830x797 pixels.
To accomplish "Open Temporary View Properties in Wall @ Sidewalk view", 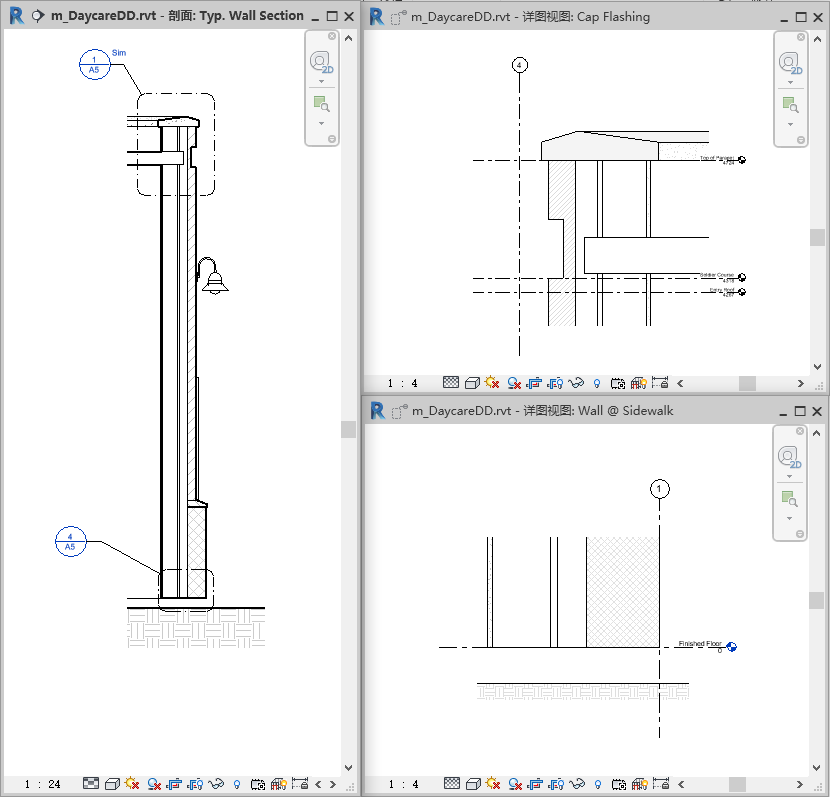I will [619, 784].
